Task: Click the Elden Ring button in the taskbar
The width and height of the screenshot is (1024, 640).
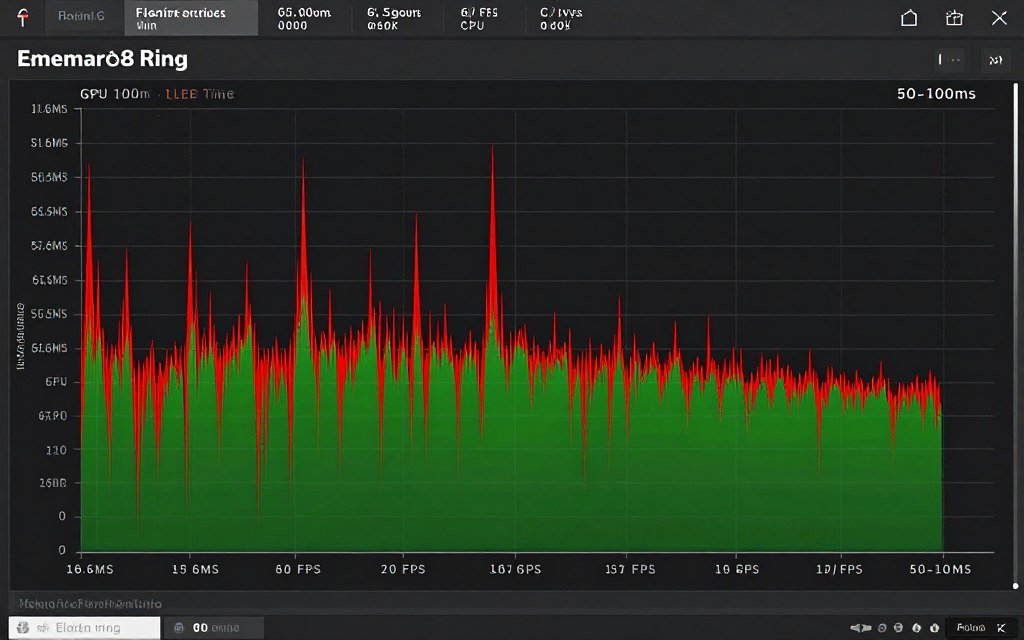Action: (85, 627)
